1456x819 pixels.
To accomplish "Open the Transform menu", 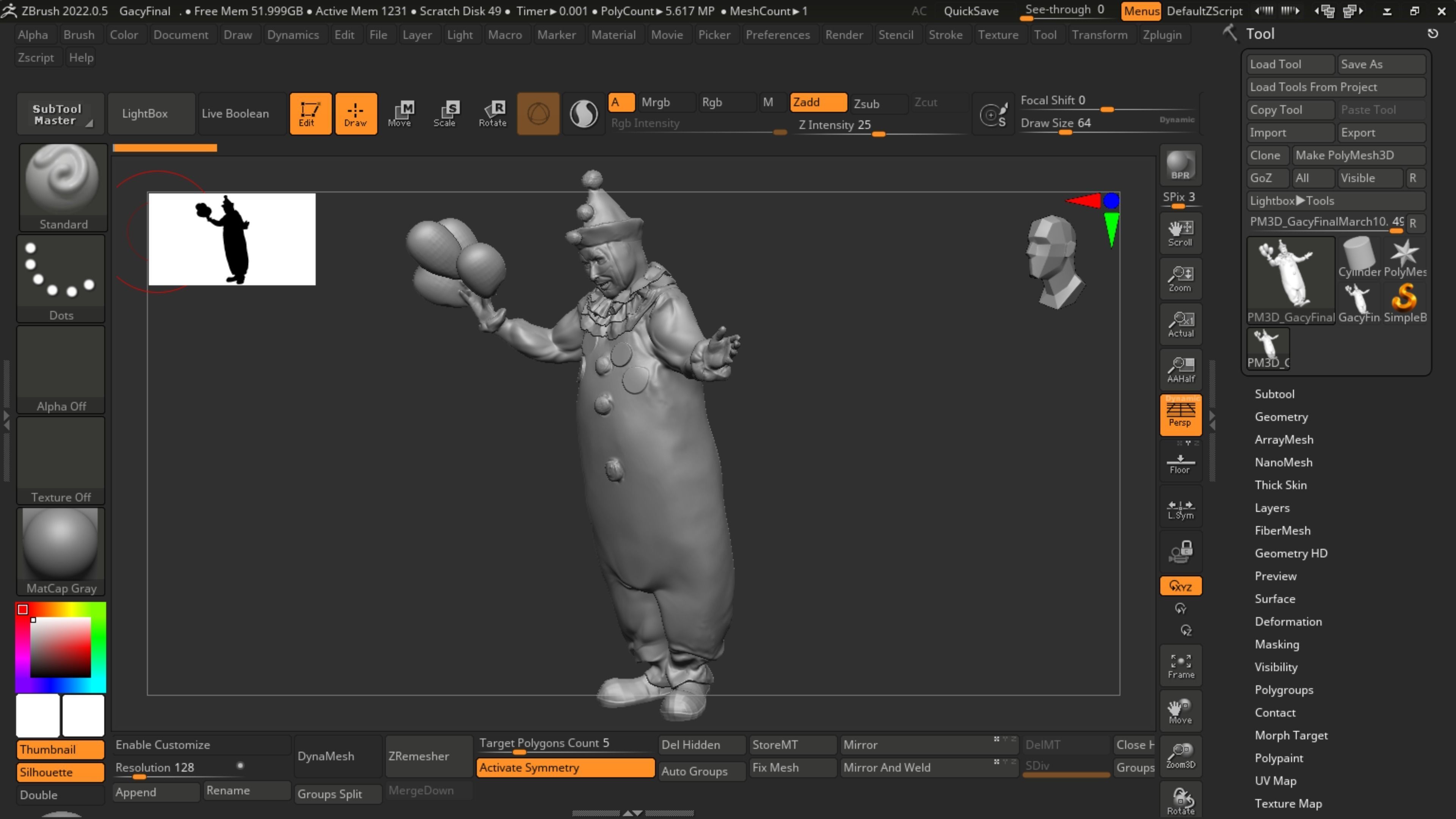I will click(1099, 35).
